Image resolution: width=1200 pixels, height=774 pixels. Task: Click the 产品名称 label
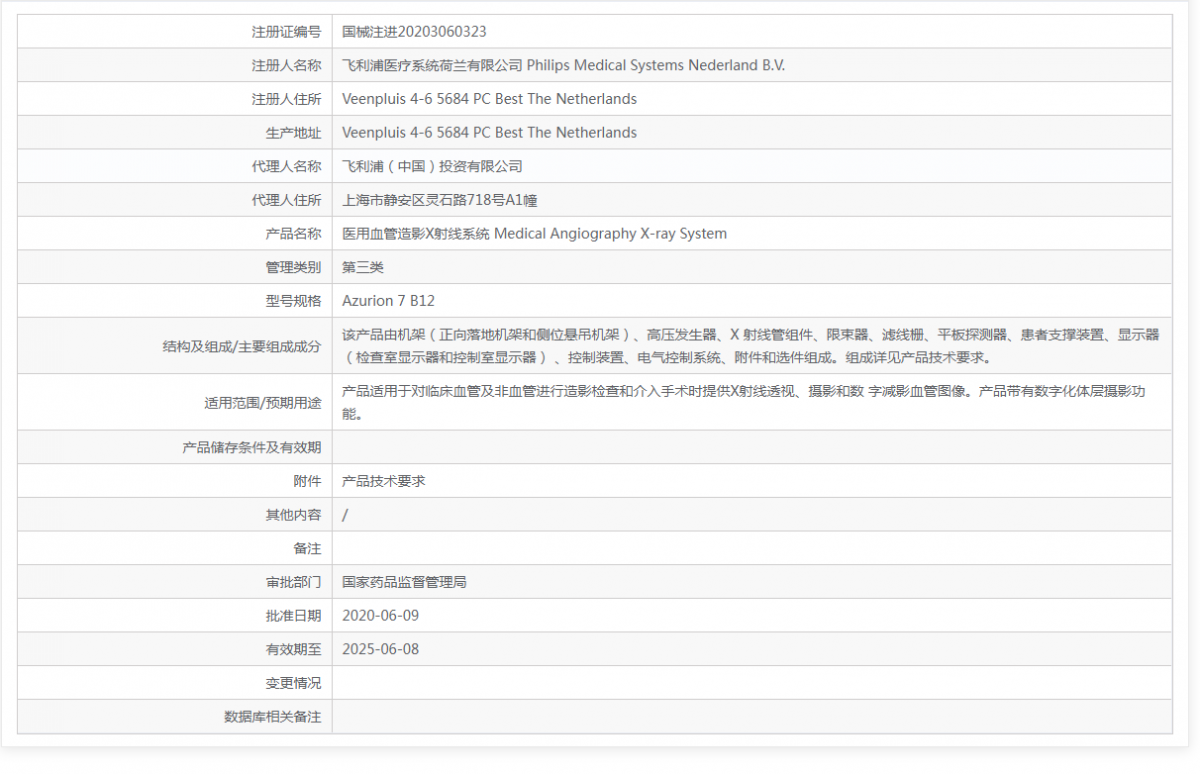click(x=293, y=234)
